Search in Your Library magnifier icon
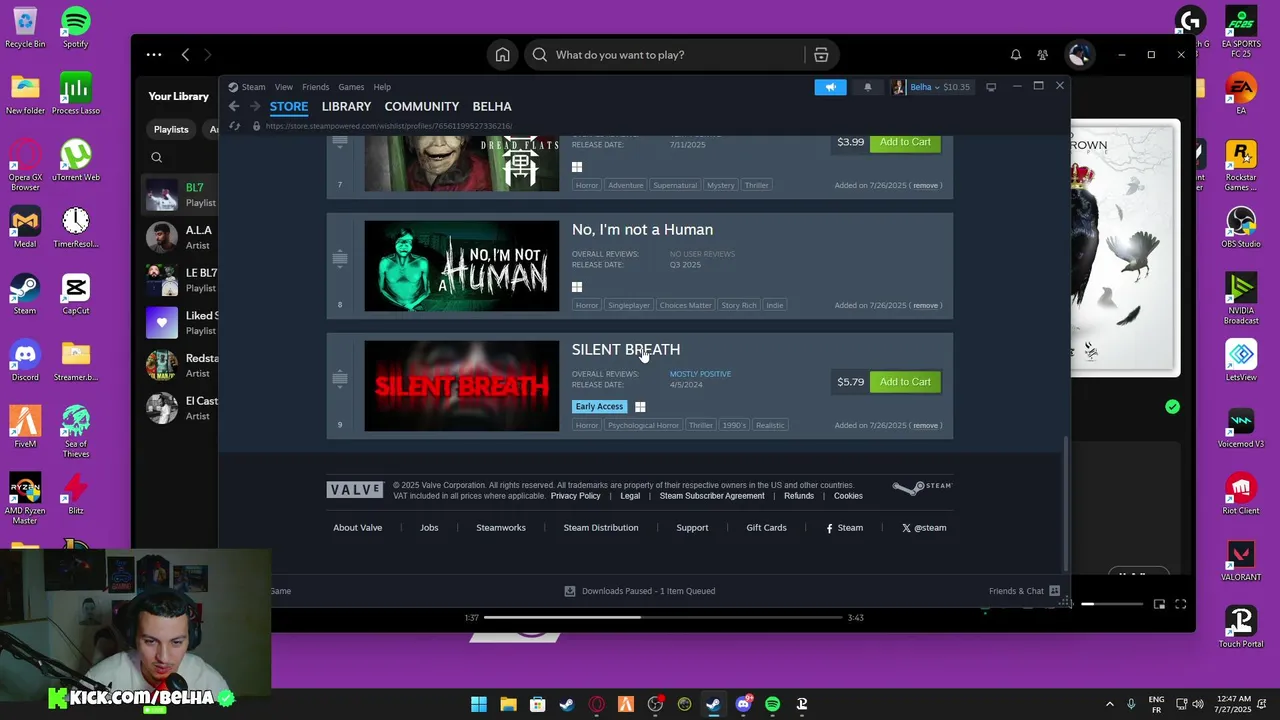Viewport: 1280px width, 720px height. point(157,157)
